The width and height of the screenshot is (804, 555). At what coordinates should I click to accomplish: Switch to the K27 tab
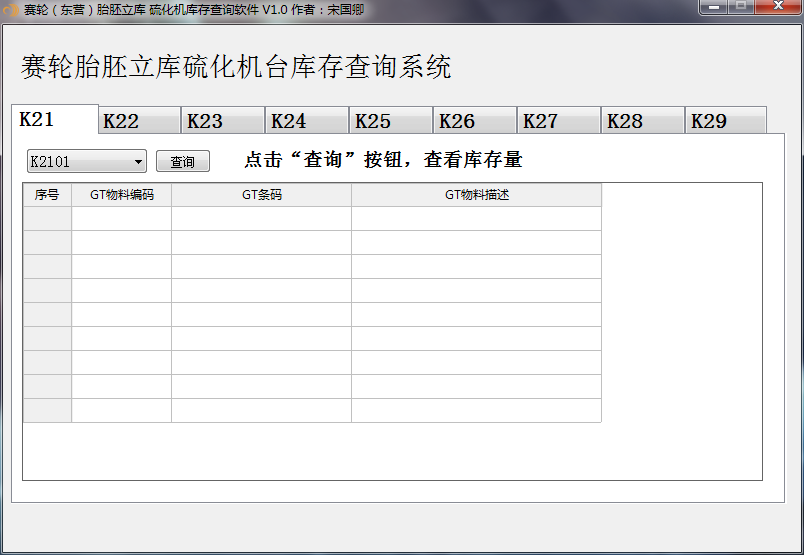pos(559,121)
